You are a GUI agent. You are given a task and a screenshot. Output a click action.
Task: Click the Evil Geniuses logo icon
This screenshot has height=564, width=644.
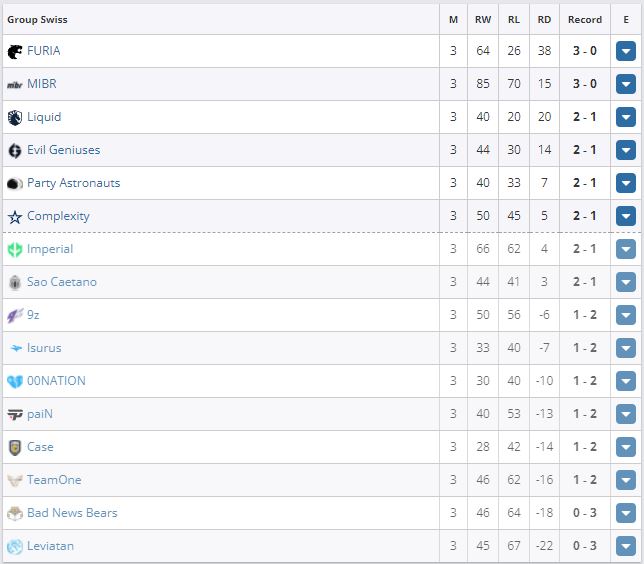click(x=15, y=150)
